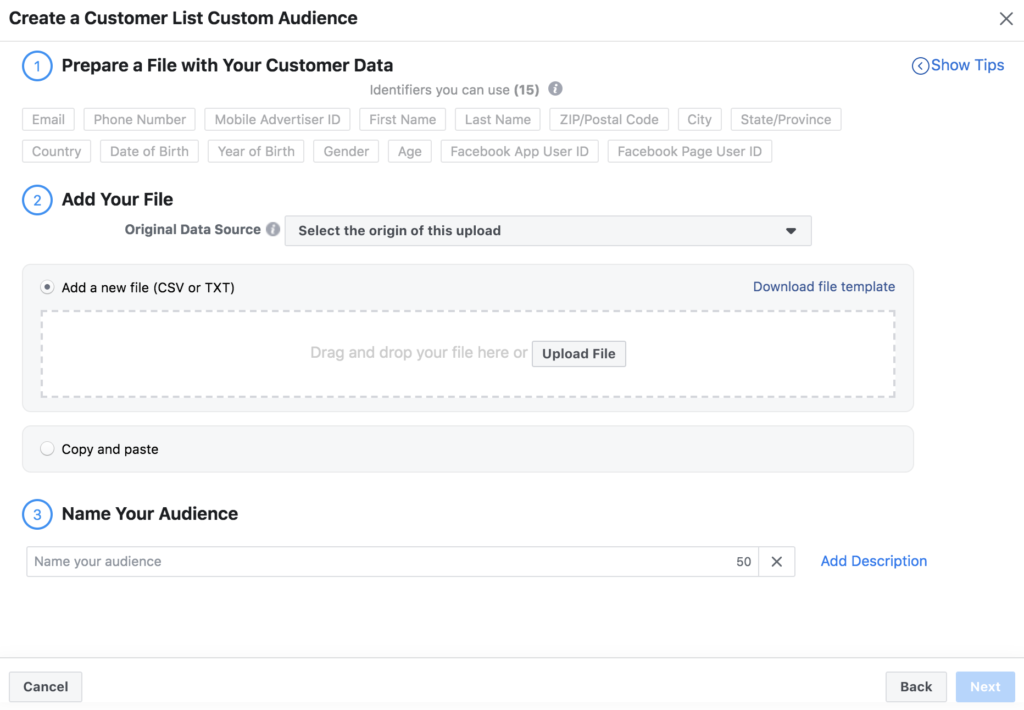Select the Copy and paste radio option
The image size is (1024, 710).
pyautogui.click(x=47, y=449)
